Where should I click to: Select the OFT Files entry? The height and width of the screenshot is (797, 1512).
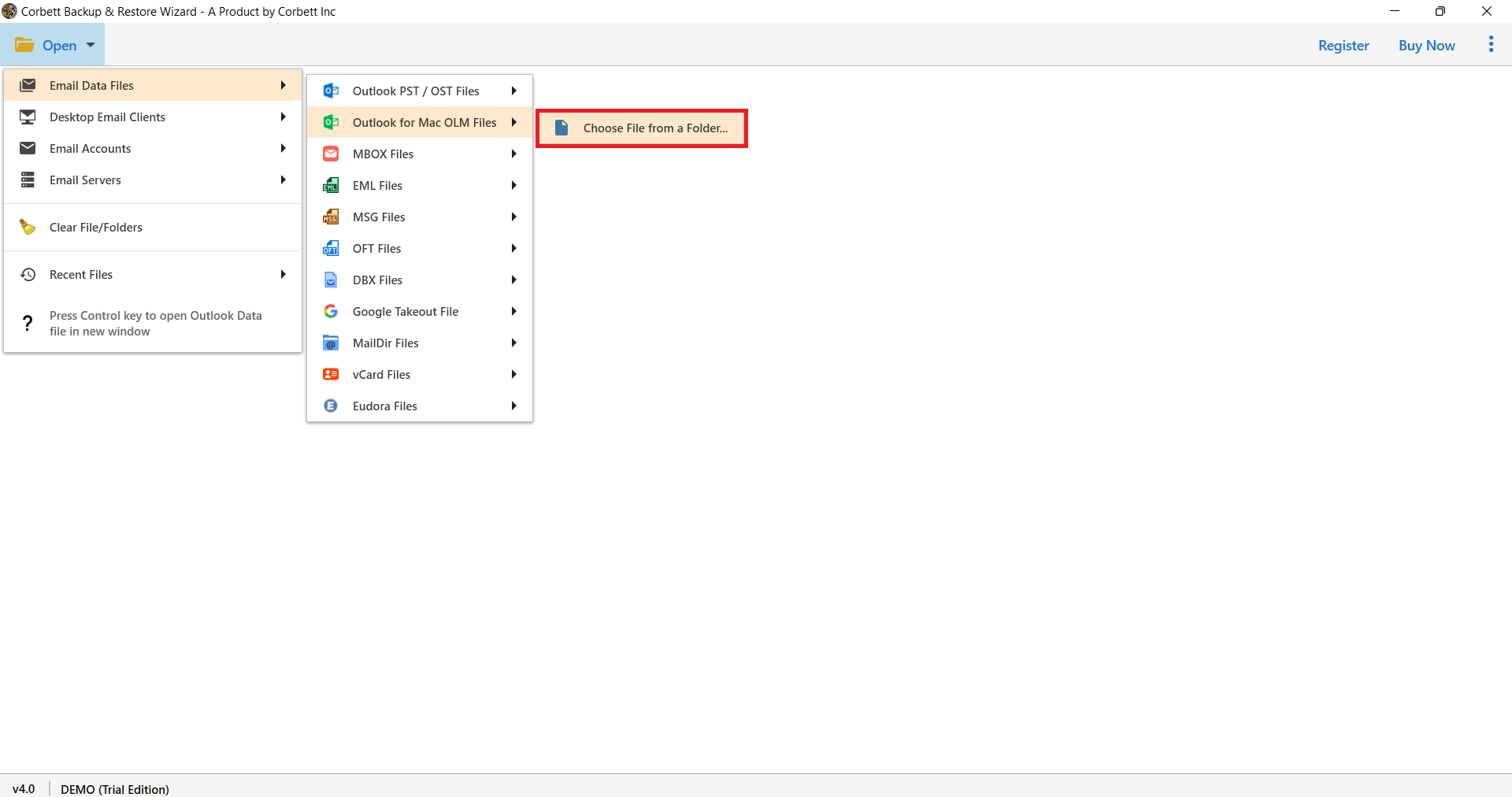click(x=420, y=248)
